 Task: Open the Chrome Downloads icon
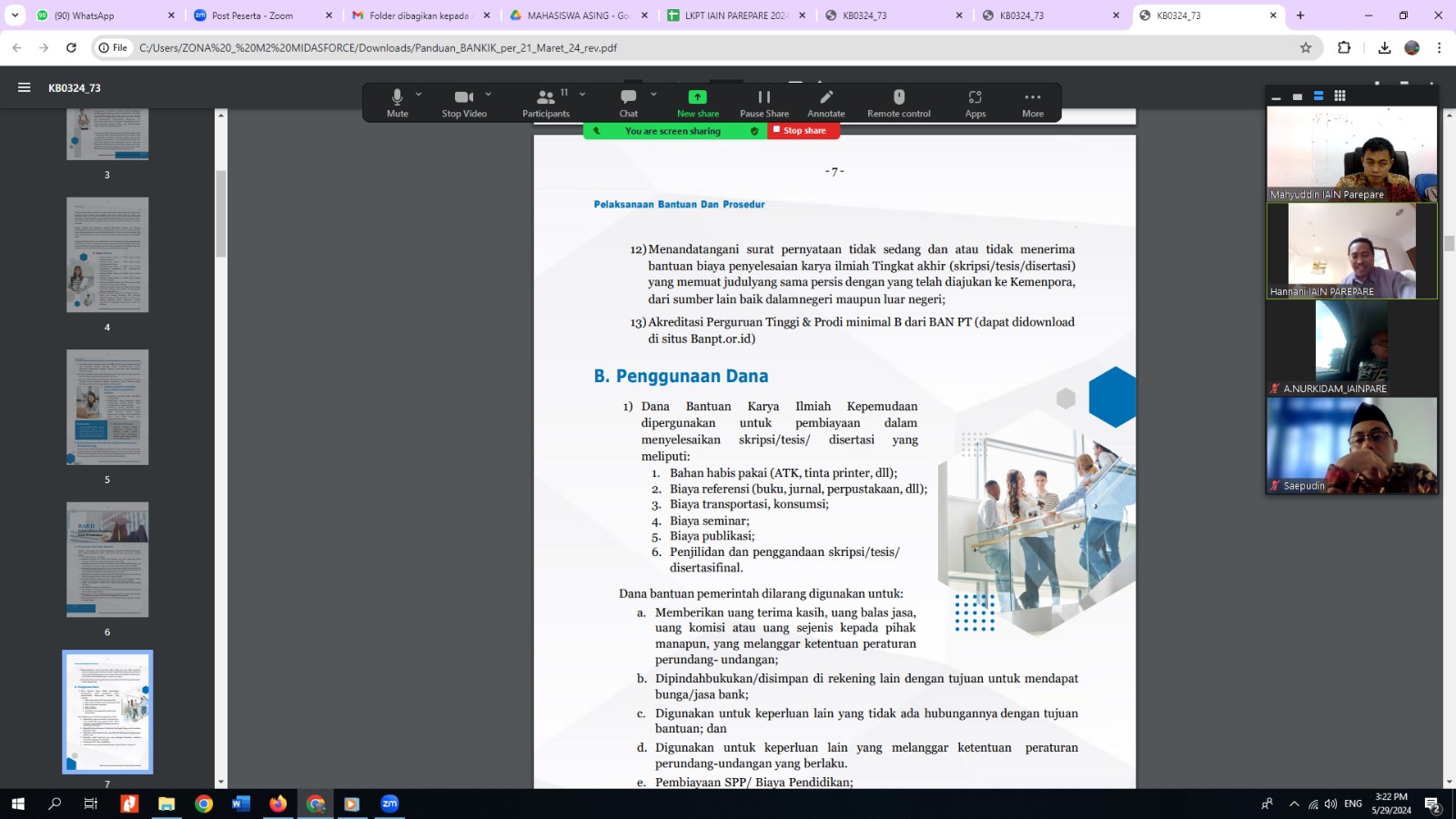tap(1384, 47)
